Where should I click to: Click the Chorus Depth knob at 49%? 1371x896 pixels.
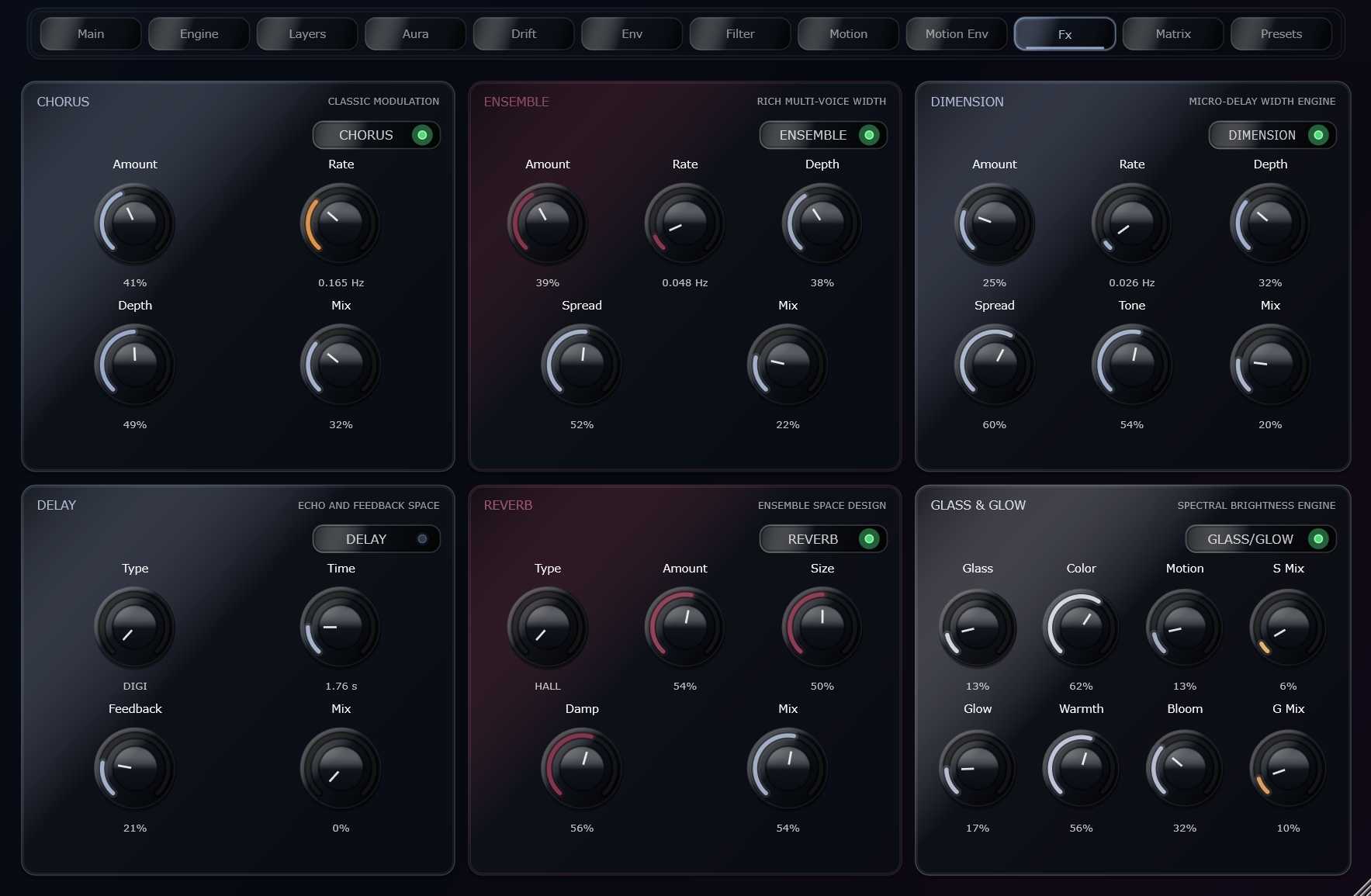coord(134,365)
